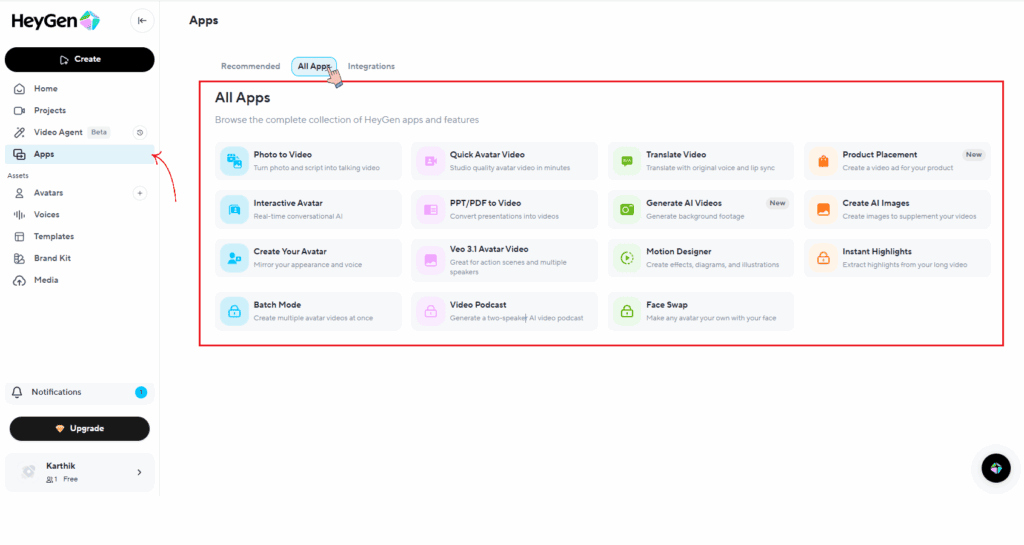1024x545 pixels.
Task: Click the Motion Designer play icon
Action: (x=627, y=258)
